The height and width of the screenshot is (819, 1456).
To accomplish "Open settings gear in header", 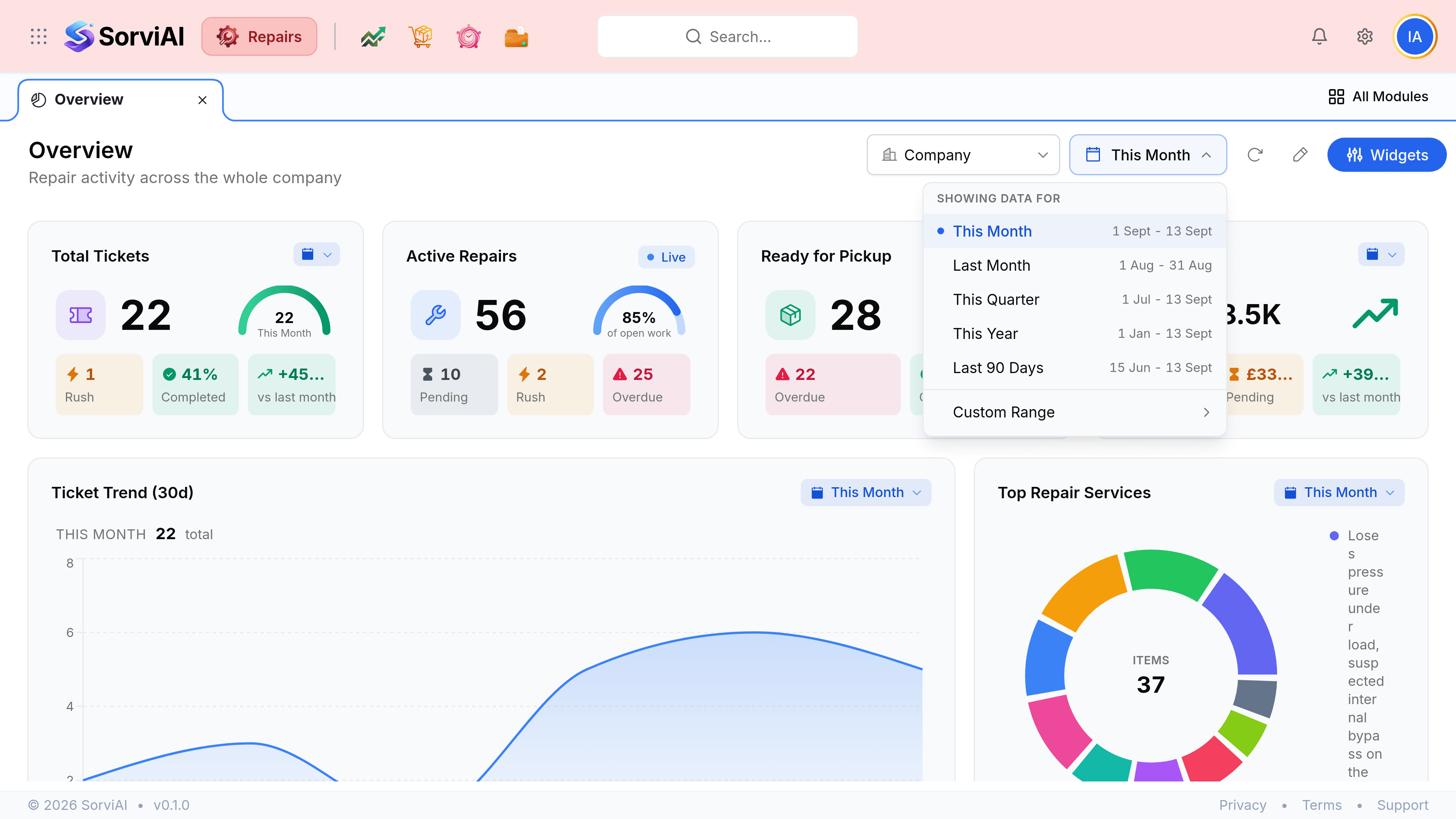I will click(1365, 37).
